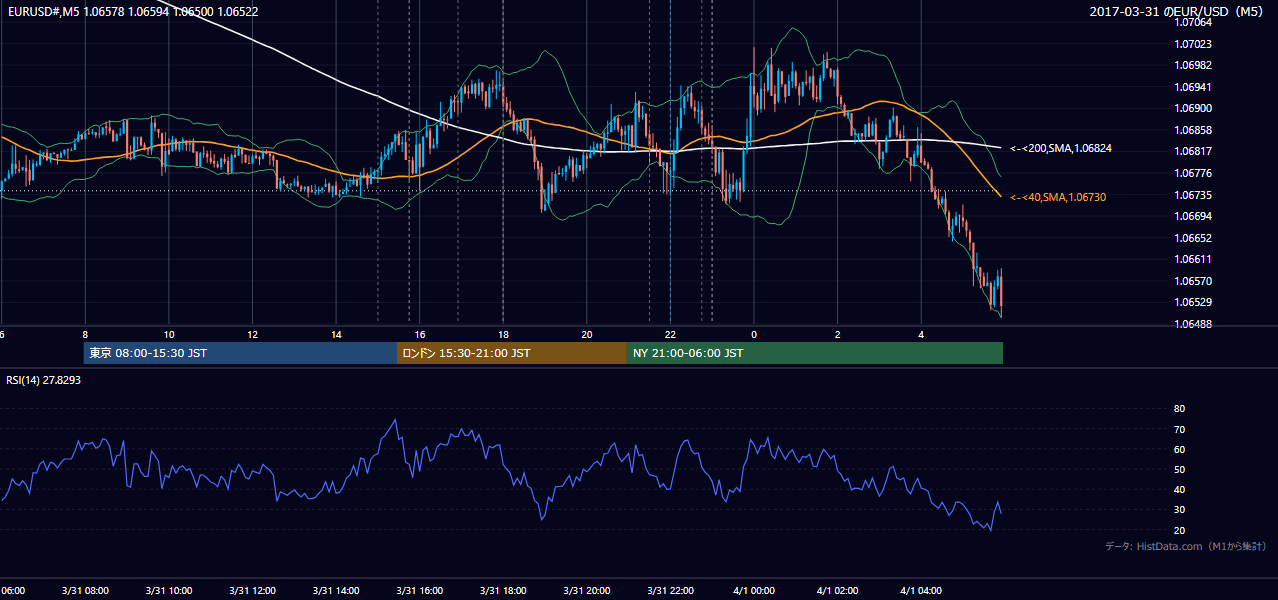Click the Tokyo 08:00-15:30 JST session bar
This screenshot has height=600, width=1278.
click(x=240, y=353)
